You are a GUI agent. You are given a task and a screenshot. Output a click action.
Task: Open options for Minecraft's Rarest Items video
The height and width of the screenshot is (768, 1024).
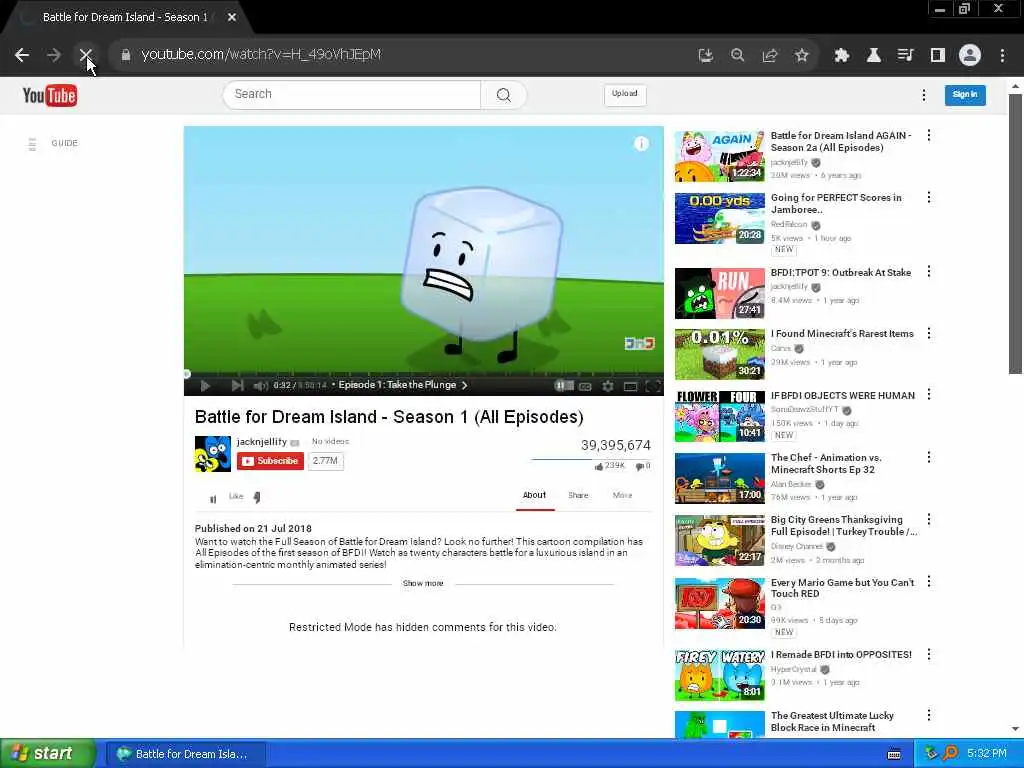click(929, 334)
